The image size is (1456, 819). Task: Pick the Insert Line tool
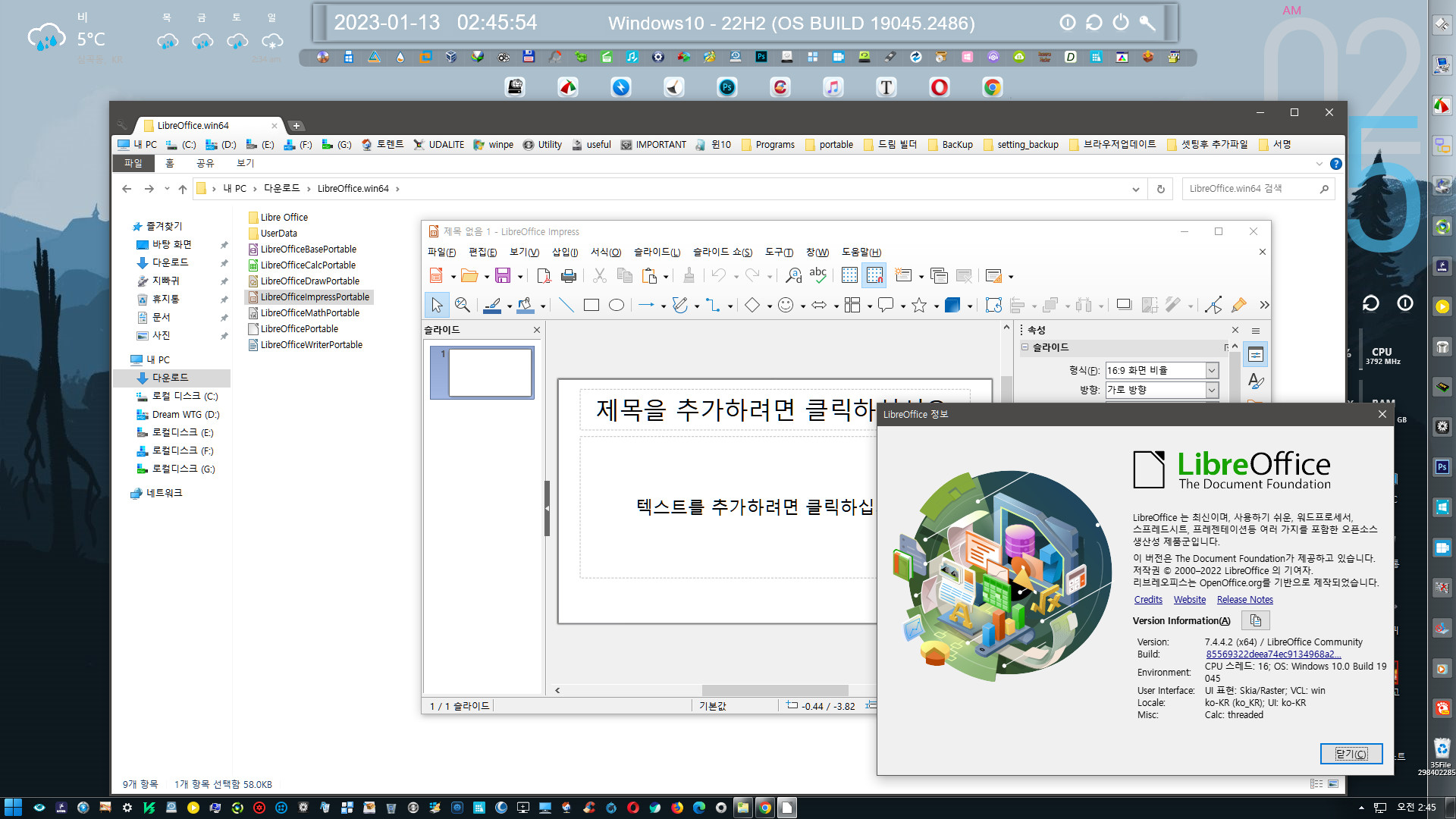click(566, 305)
